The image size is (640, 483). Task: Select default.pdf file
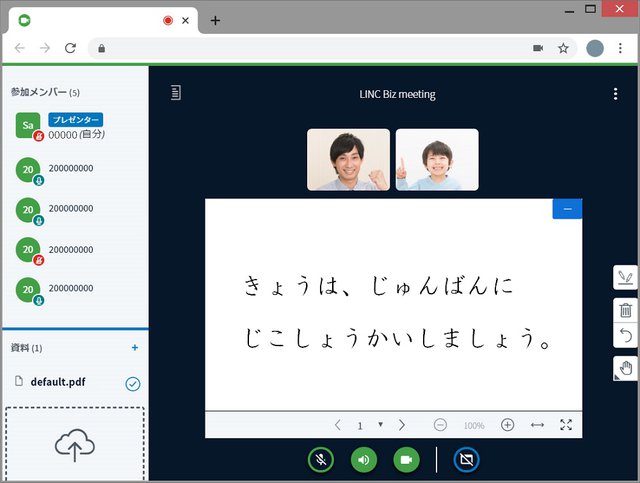(58, 382)
